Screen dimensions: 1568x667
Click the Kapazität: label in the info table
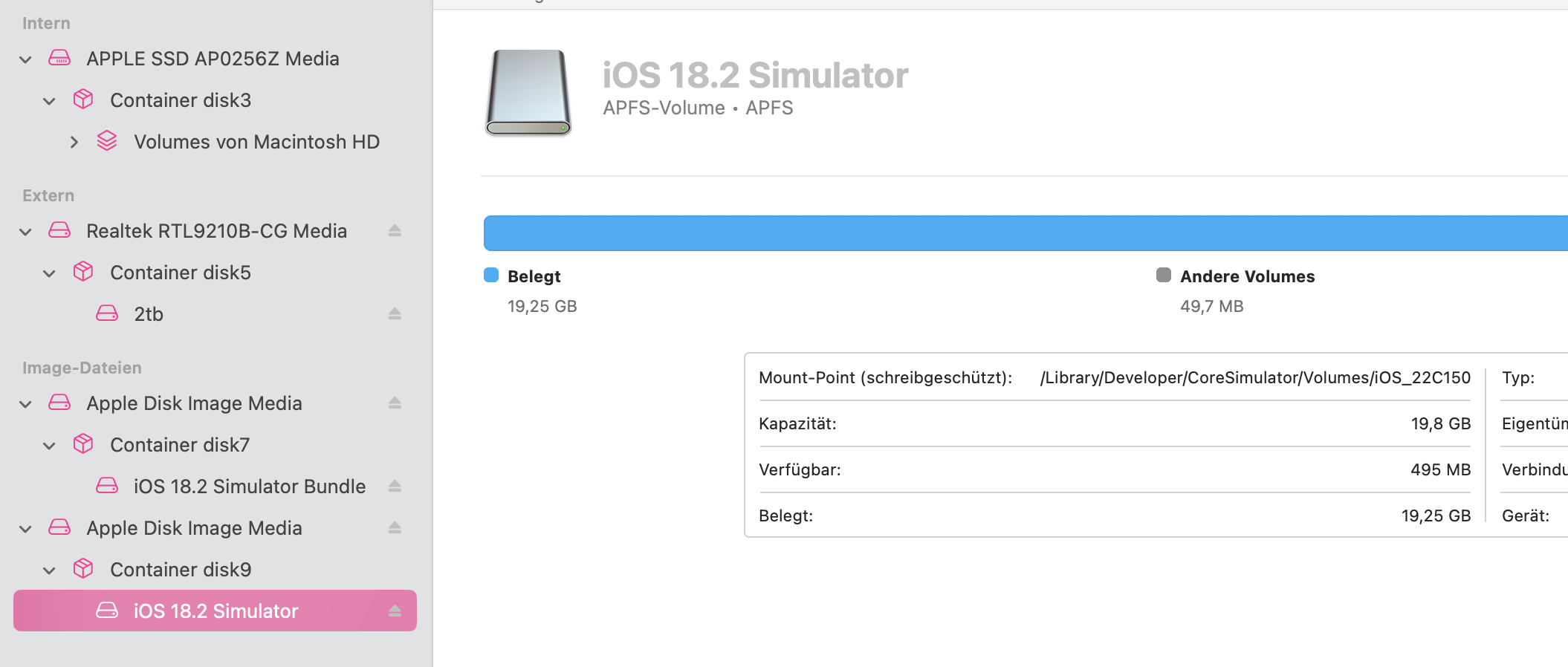(797, 423)
